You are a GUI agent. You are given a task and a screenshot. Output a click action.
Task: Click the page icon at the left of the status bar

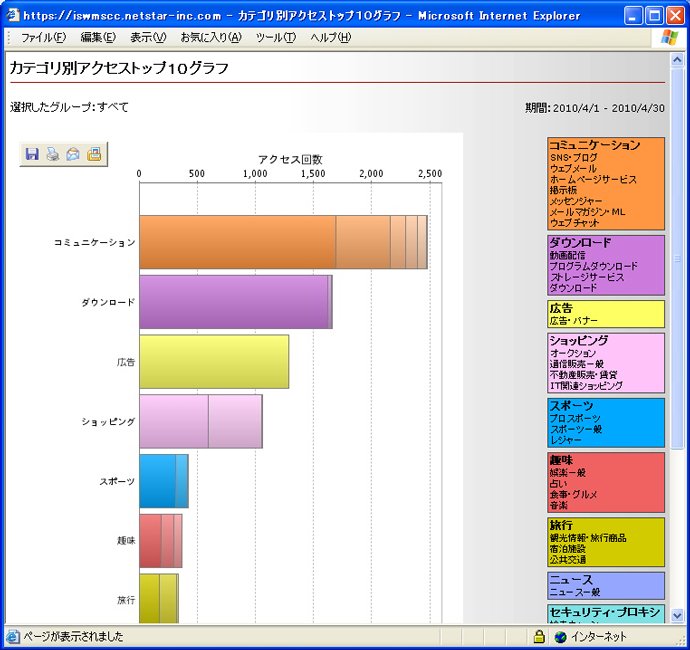tap(13, 636)
